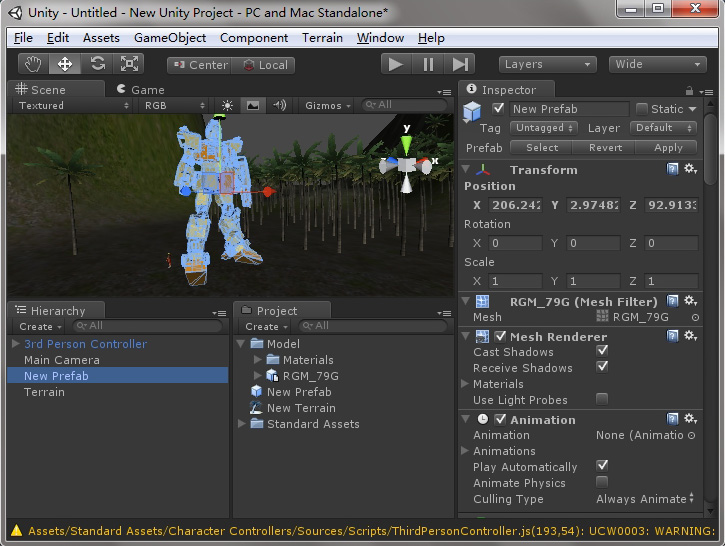
Task: Toggle scene lighting sun icon
Action: coord(227,105)
